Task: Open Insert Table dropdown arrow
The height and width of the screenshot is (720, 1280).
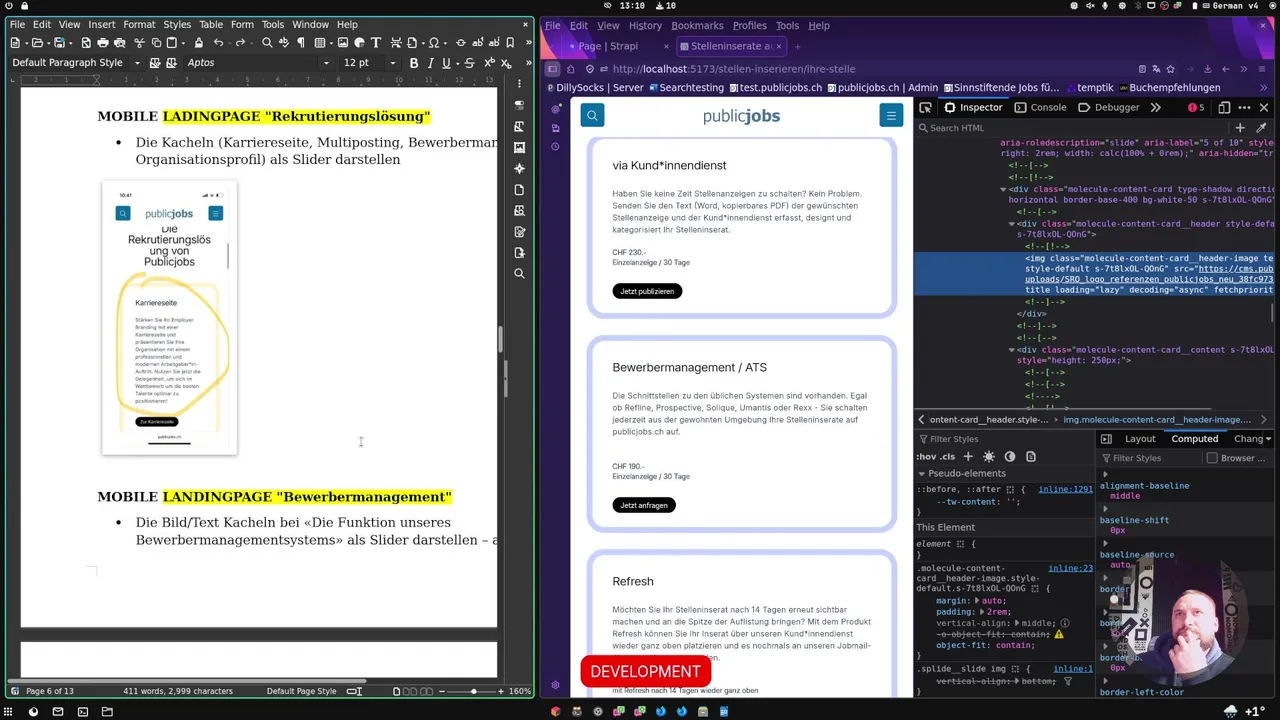Action: pyautogui.click(x=330, y=43)
